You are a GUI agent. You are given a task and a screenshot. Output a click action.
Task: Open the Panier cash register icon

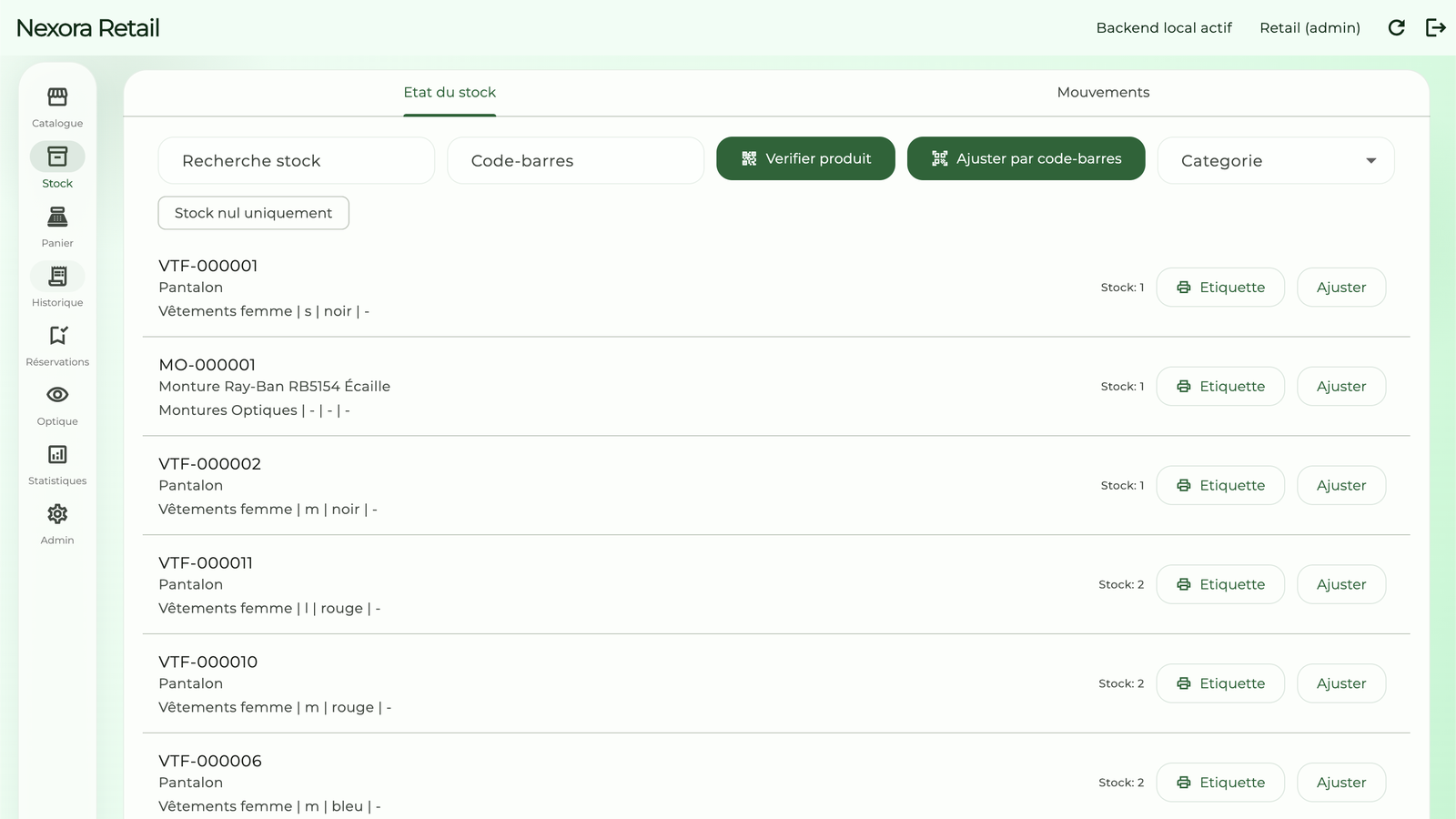pos(57,217)
